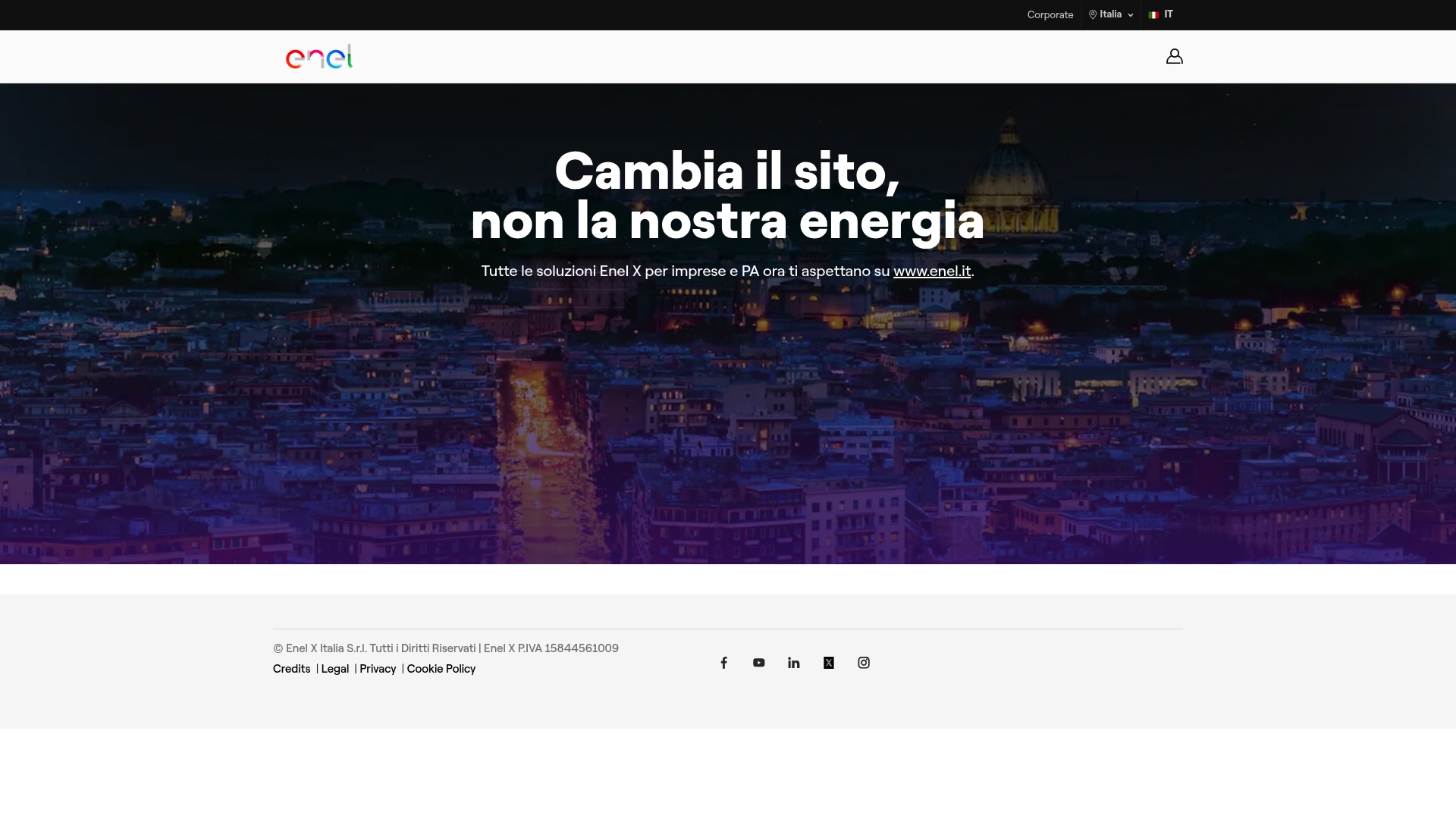Click the 'Cambia il sito' headline text
1456x819 pixels.
pos(726,171)
